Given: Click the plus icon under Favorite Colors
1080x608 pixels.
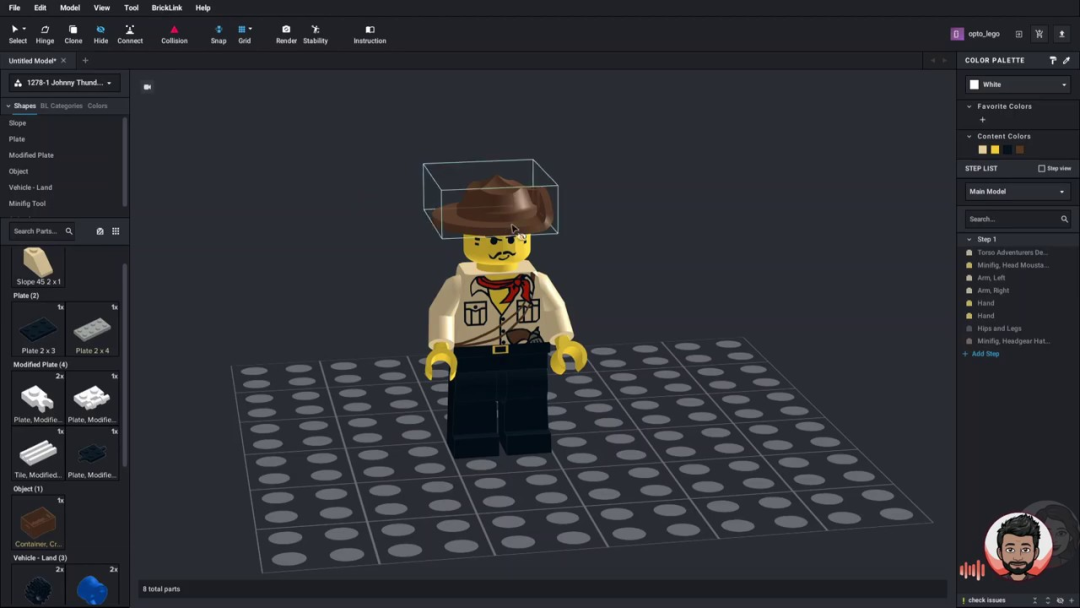Looking at the screenshot, I should [982, 120].
